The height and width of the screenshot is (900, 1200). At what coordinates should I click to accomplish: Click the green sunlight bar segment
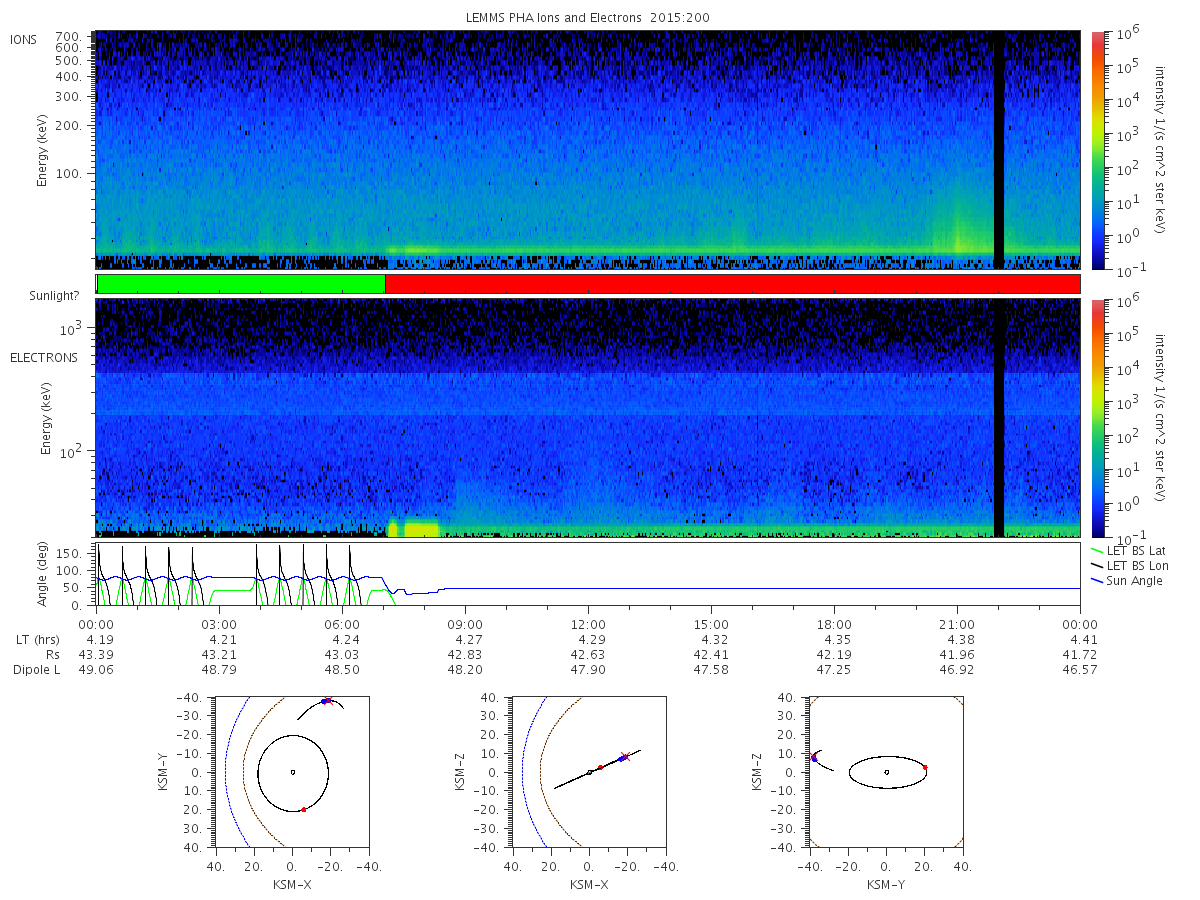241,284
